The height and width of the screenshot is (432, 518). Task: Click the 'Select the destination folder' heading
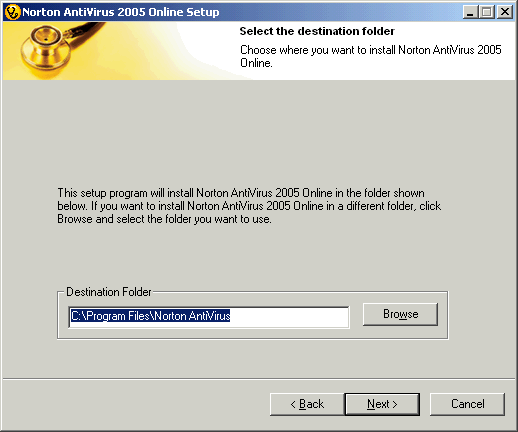tap(317, 31)
